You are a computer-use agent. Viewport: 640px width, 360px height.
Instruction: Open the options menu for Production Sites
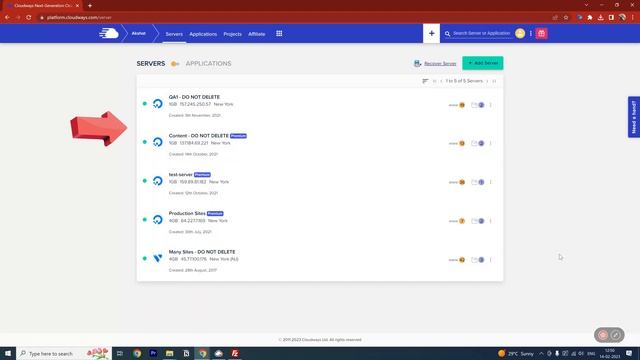coord(491,221)
